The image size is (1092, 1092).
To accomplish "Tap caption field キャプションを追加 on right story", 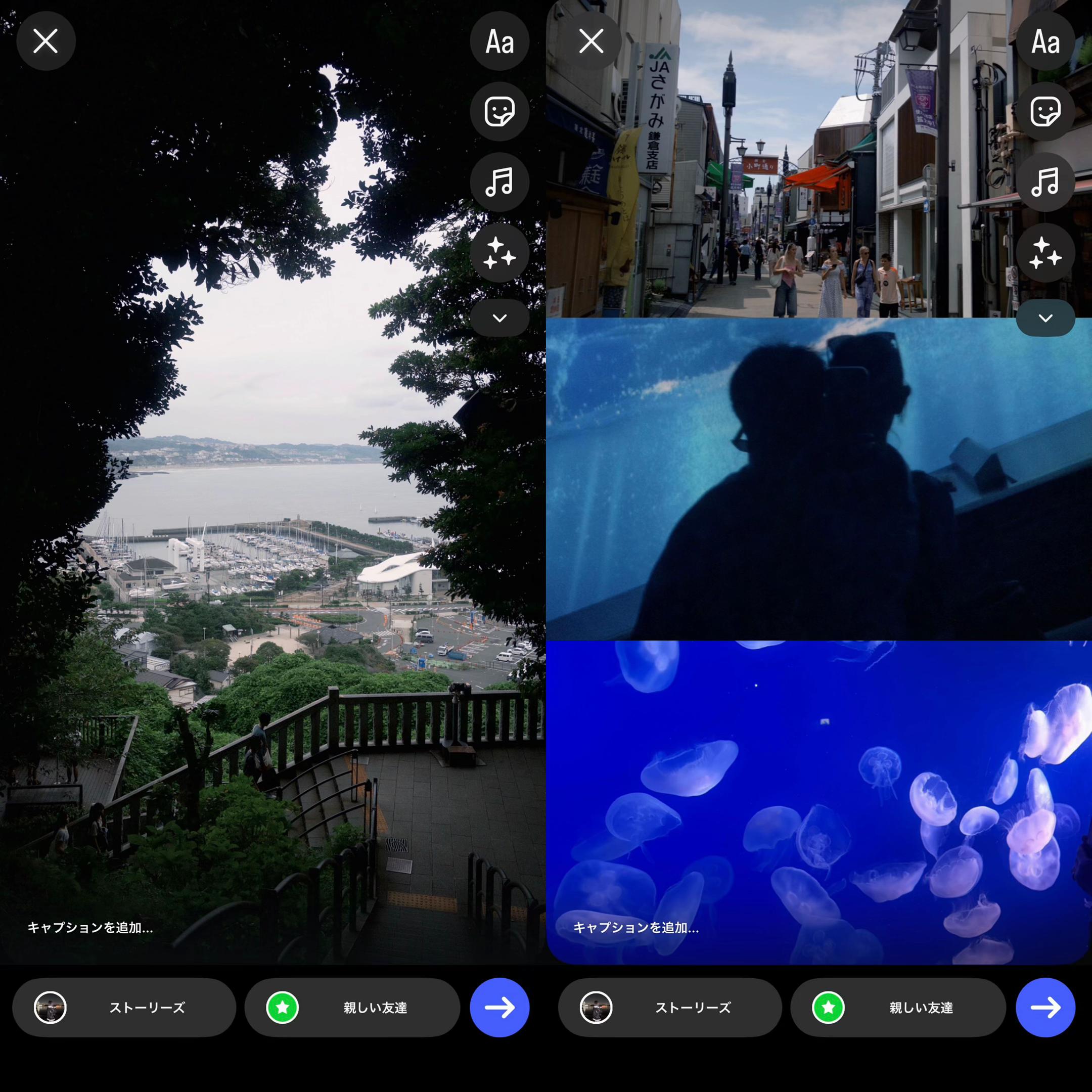I will [x=636, y=928].
